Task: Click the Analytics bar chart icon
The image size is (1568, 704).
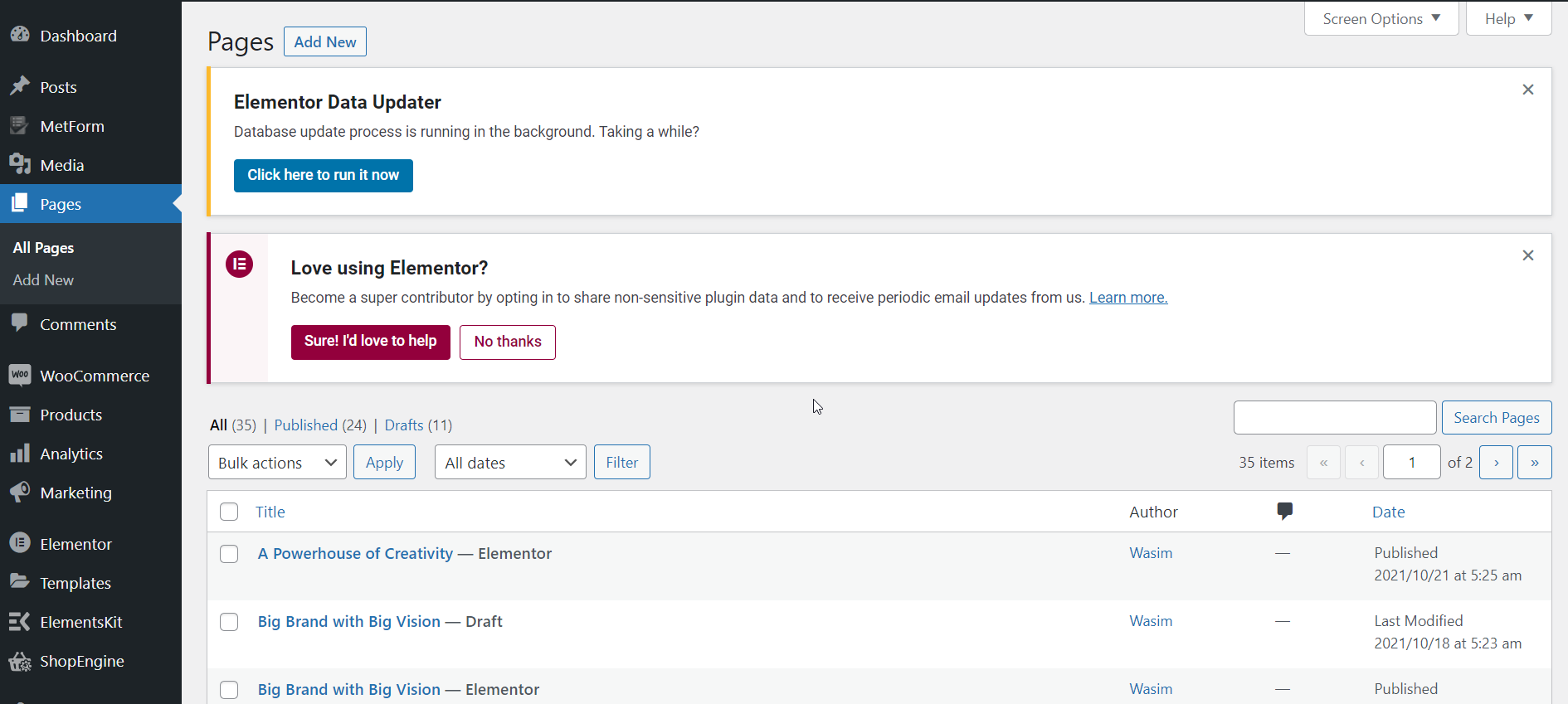Action: 20,453
